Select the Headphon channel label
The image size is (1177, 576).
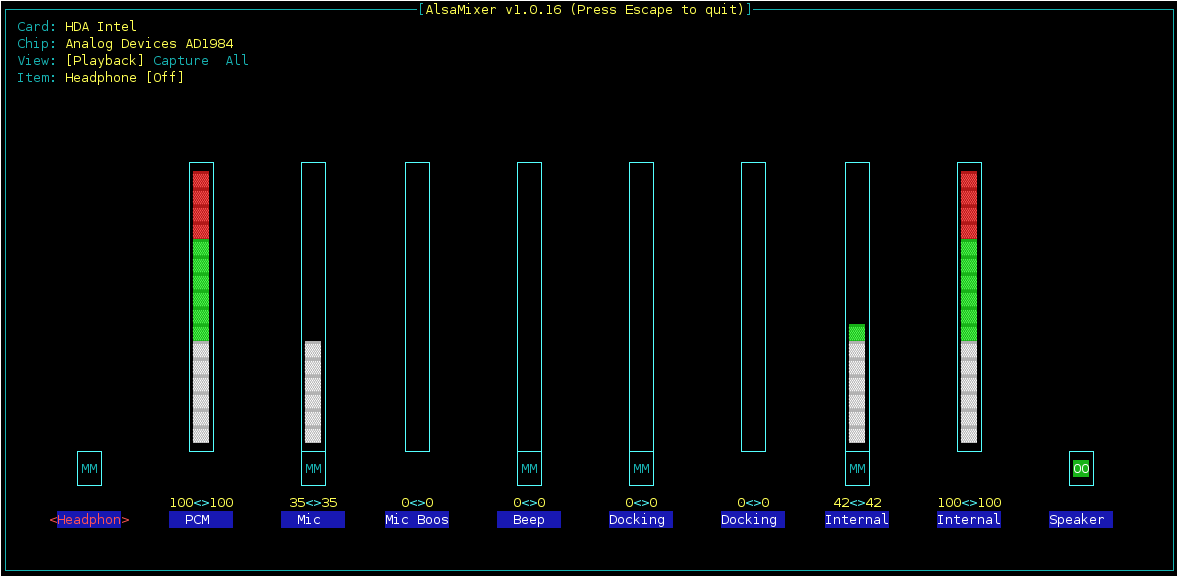tap(89, 520)
